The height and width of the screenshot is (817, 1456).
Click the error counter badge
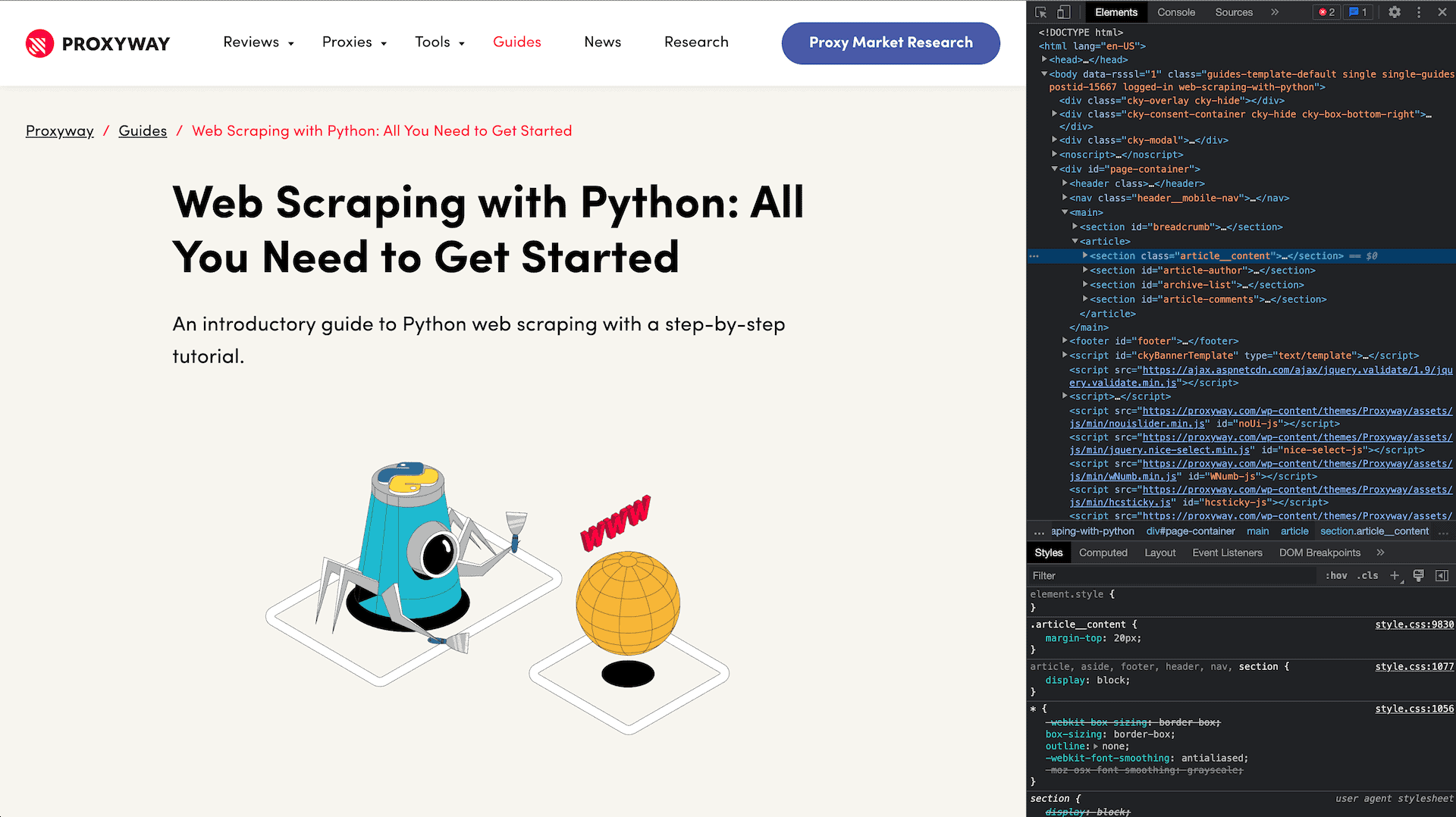click(x=1326, y=12)
